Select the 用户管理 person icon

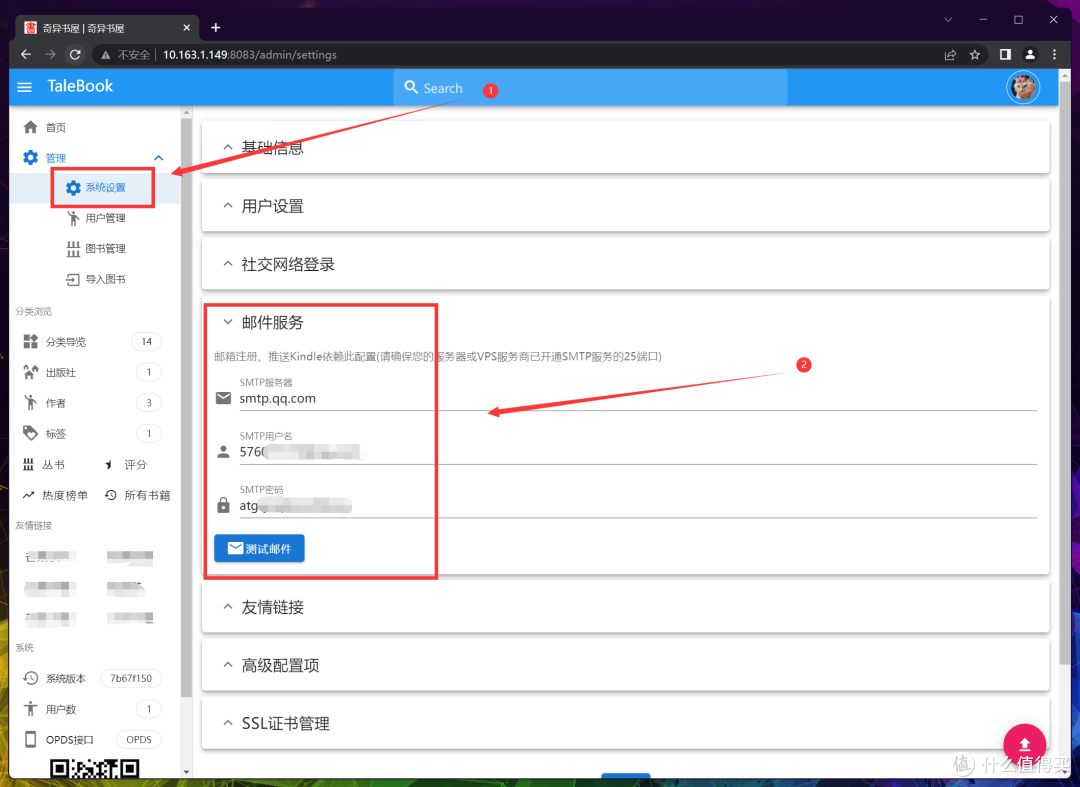coord(72,217)
